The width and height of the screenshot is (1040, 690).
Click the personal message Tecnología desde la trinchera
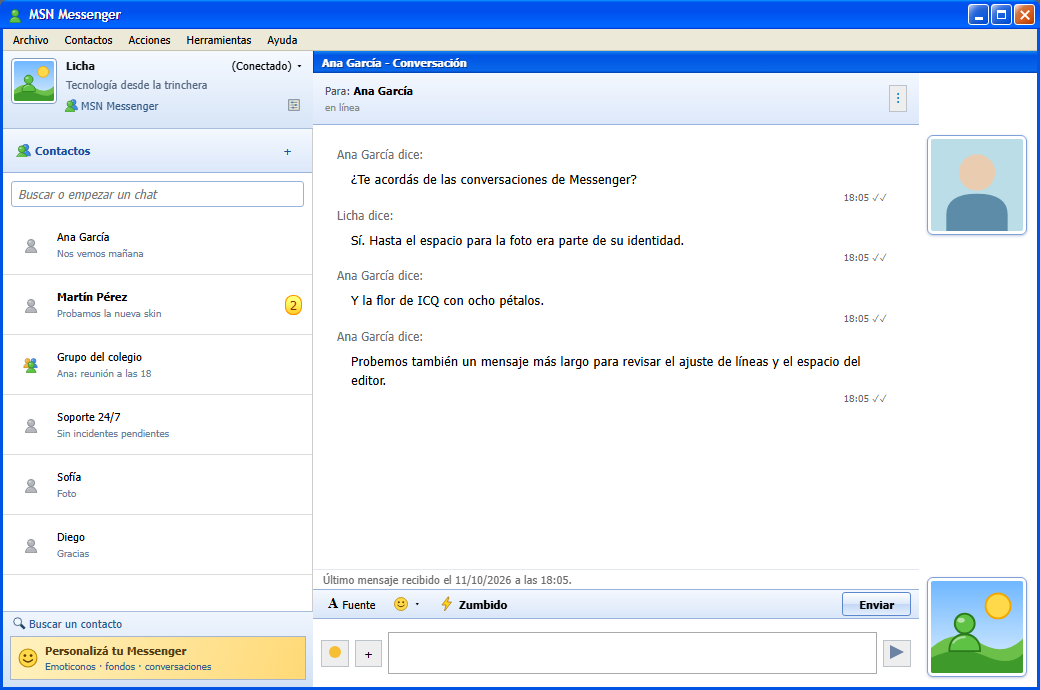coord(136,85)
